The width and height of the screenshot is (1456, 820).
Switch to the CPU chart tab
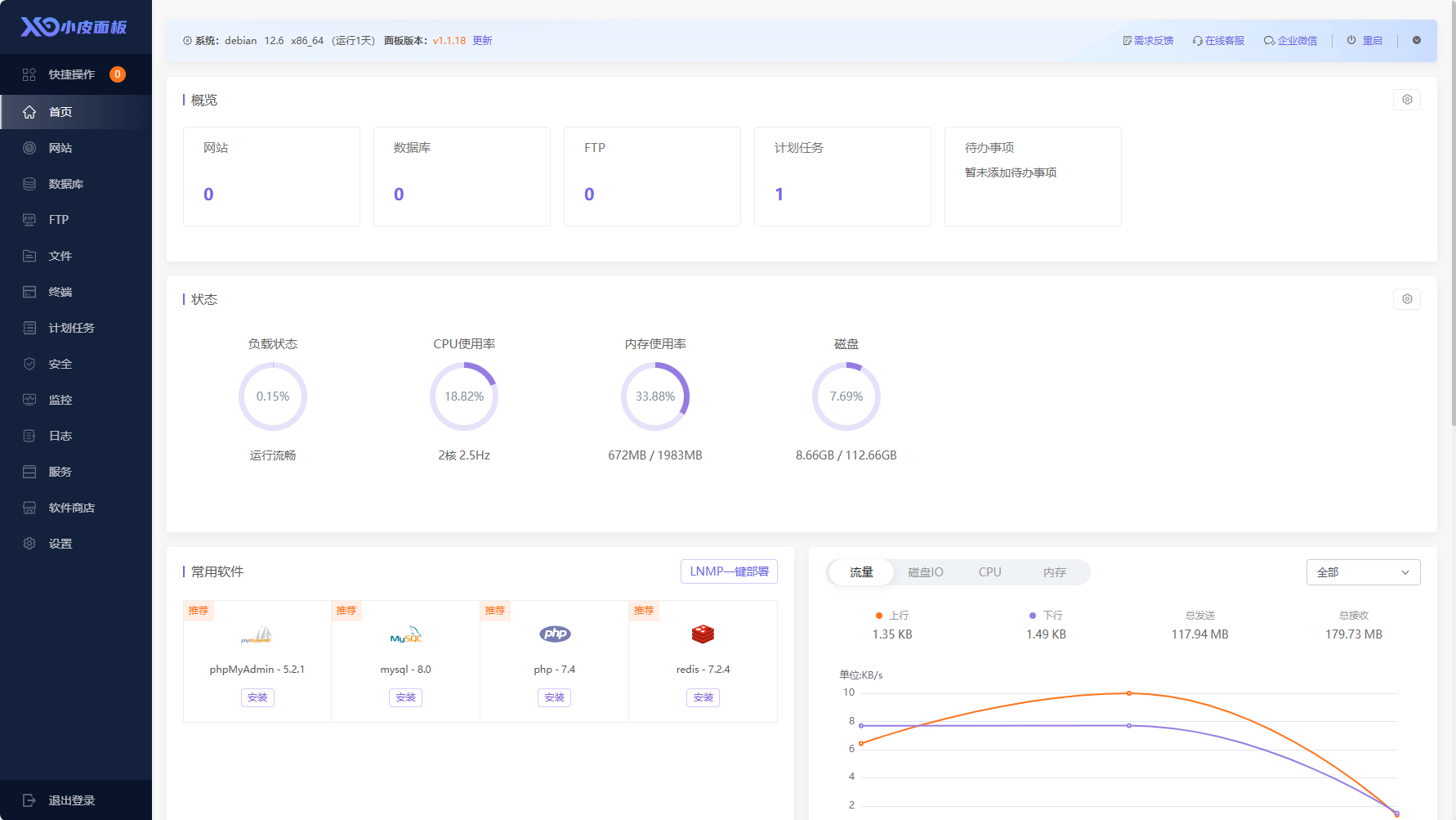point(989,572)
